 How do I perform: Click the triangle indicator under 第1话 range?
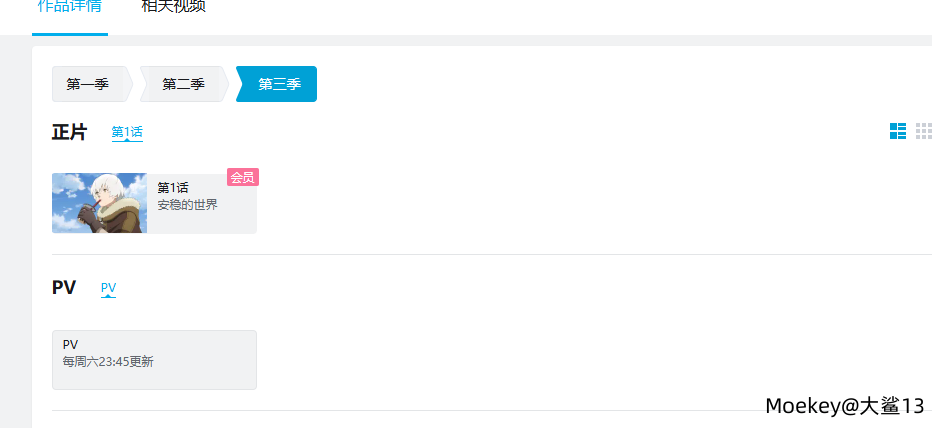tap(127, 141)
